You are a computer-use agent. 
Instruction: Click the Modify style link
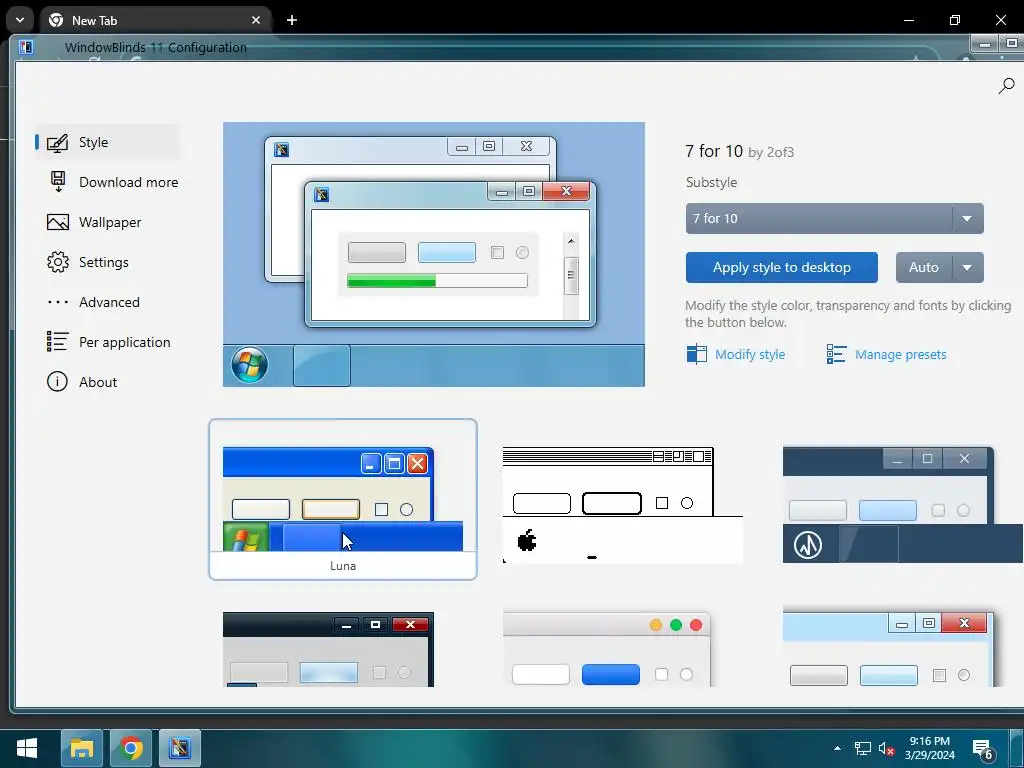750,354
